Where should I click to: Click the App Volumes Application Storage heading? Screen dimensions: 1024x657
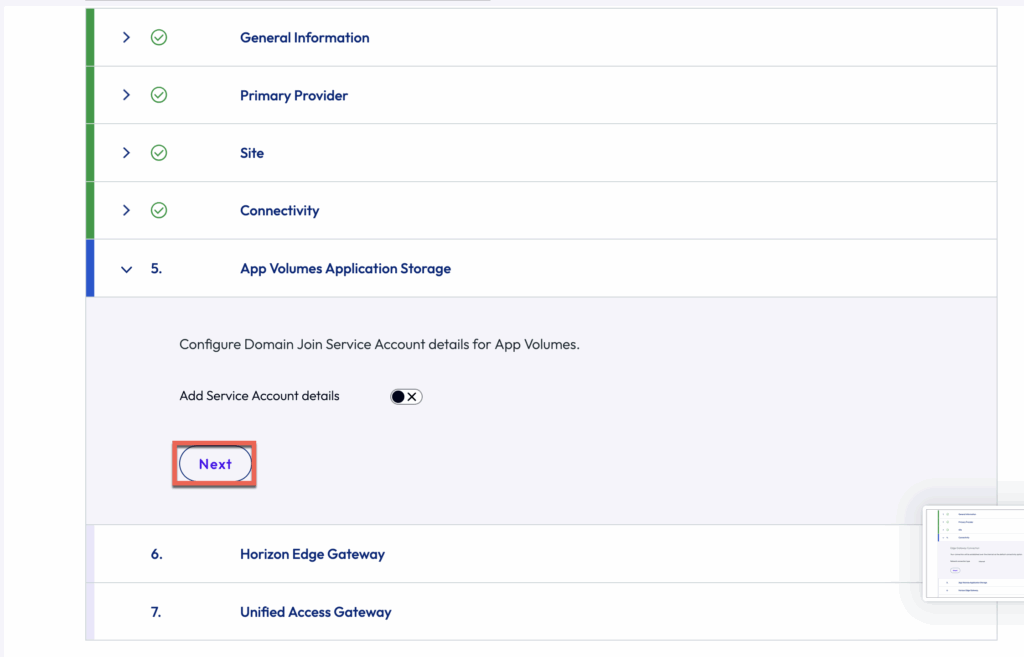click(345, 269)
